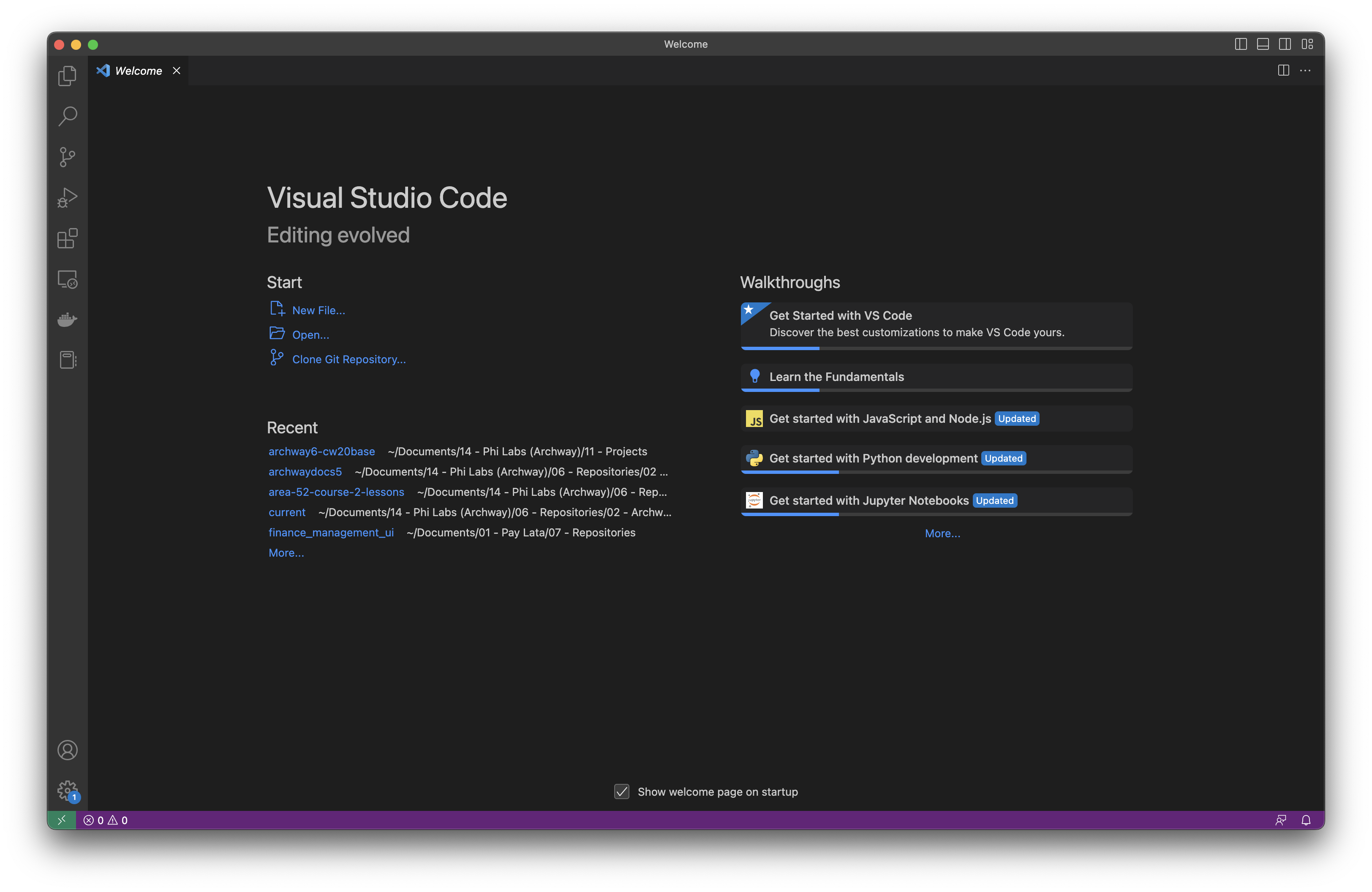Open editor More Actions ellipsis menu

coord(1305,71)
